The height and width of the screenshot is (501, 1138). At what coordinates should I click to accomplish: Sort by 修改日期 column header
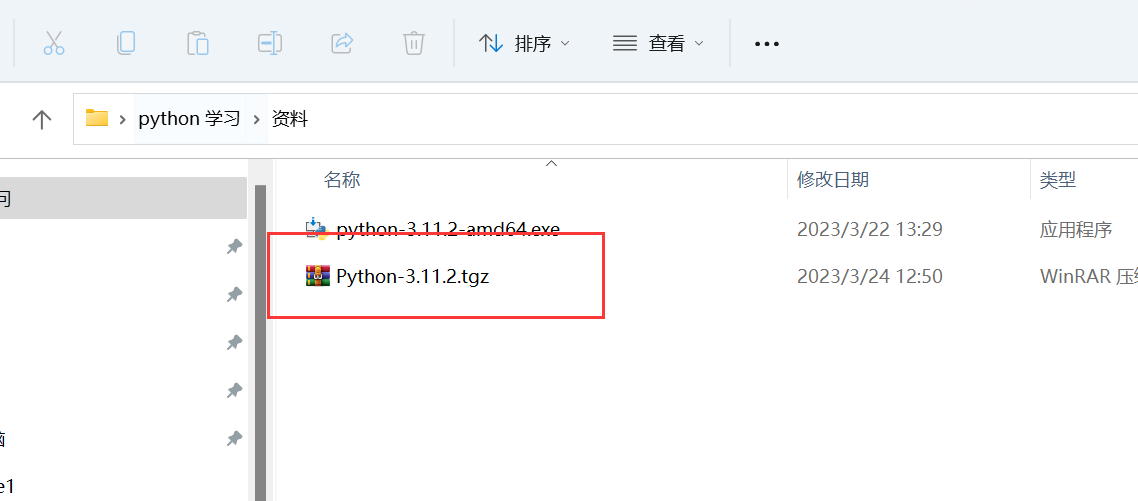tap(832, 179)
